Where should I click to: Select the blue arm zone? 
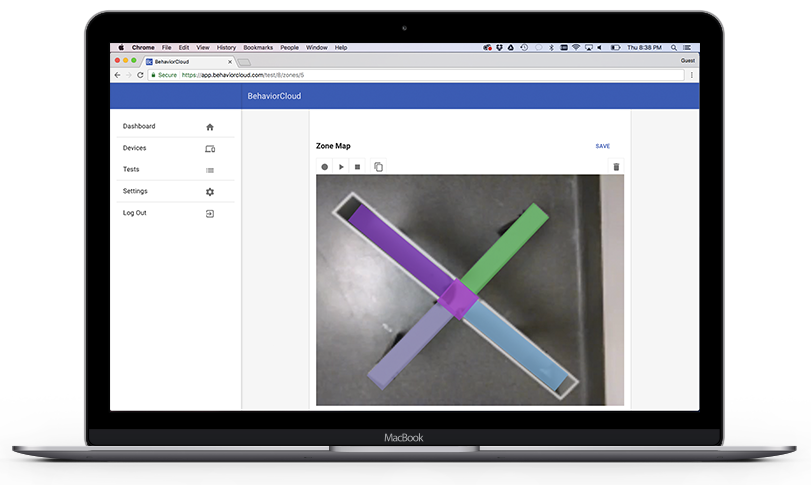point(516,344)
